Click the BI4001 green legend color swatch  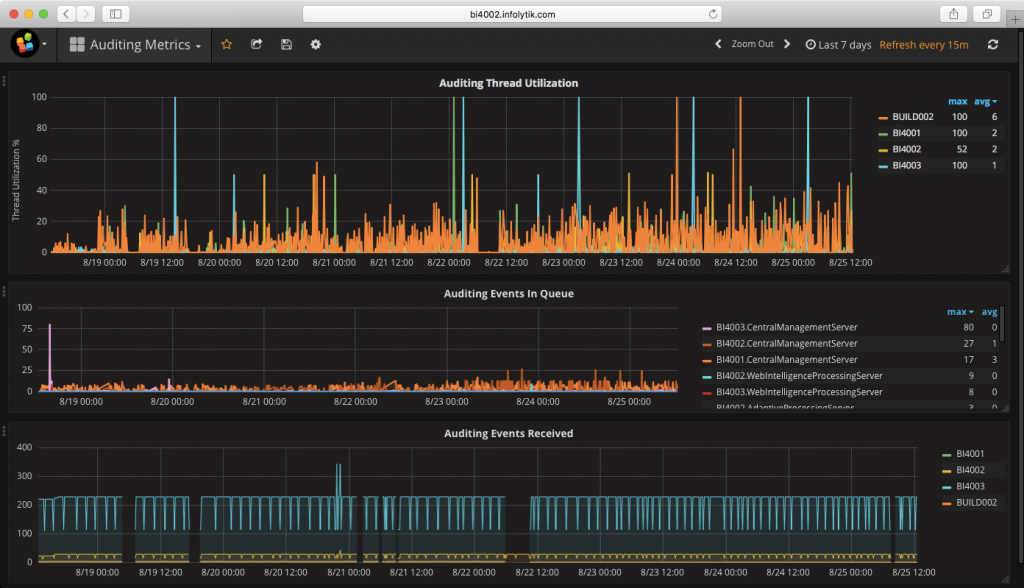[x=882, y=133]
